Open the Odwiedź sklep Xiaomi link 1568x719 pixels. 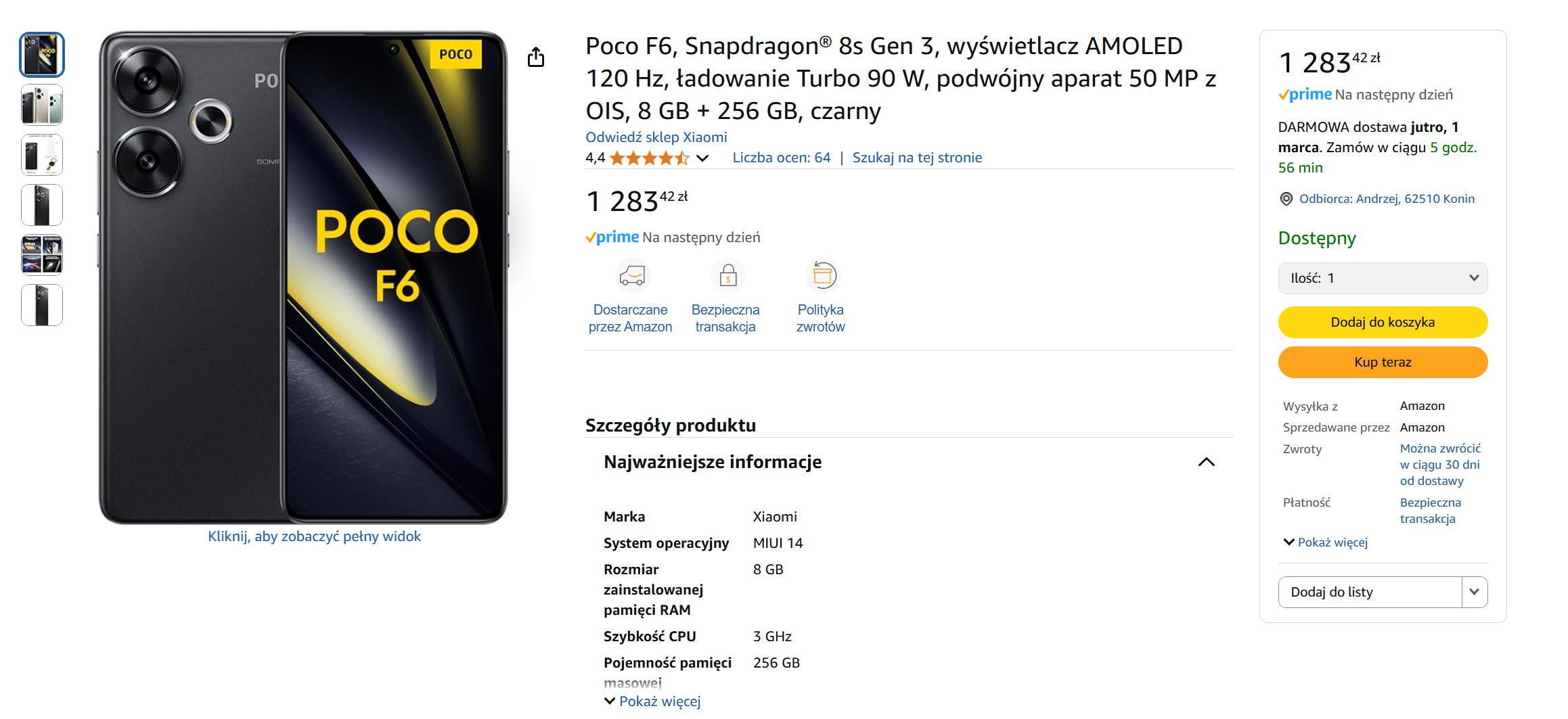point(656,137)
